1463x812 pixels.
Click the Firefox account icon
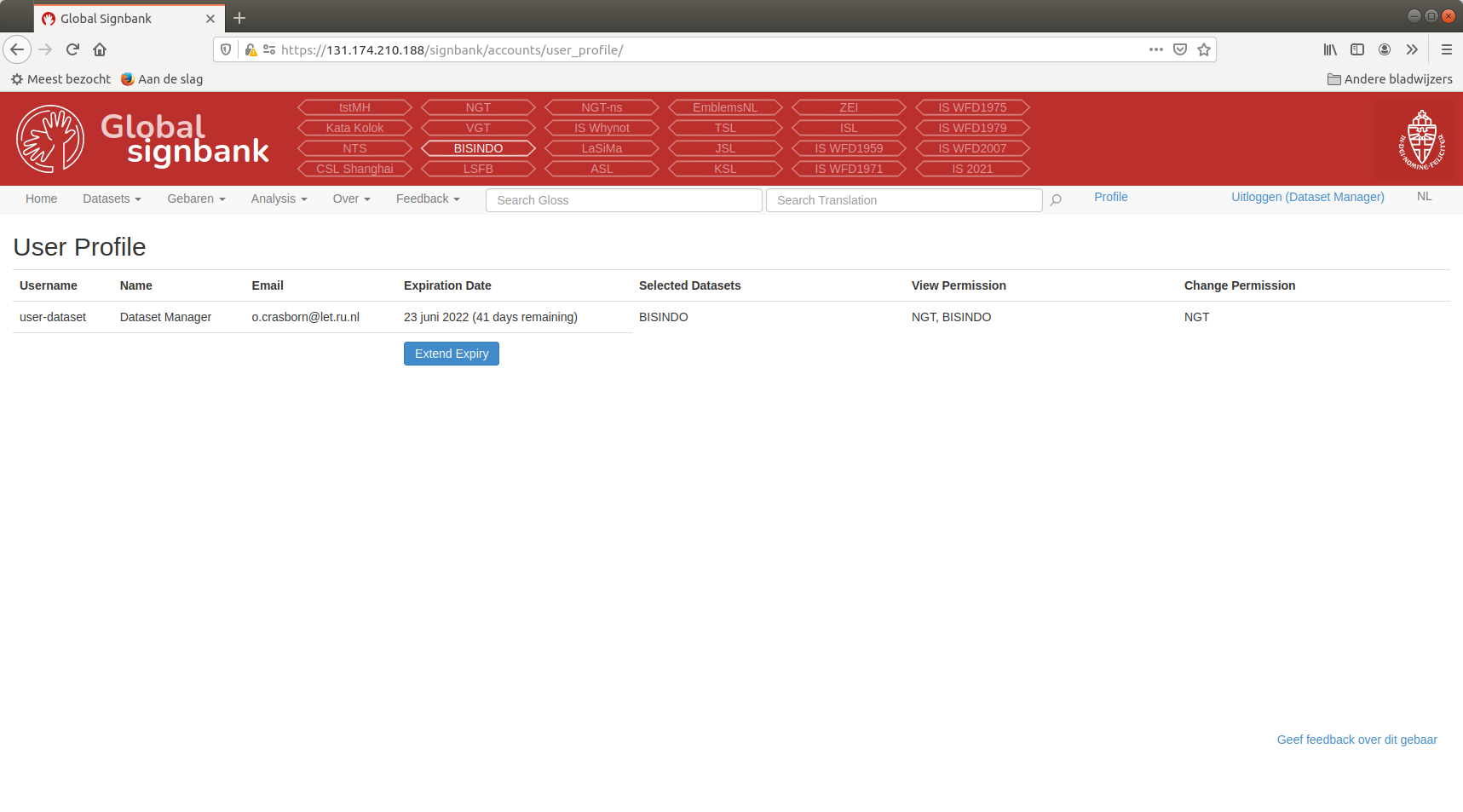coord(1384,49)
